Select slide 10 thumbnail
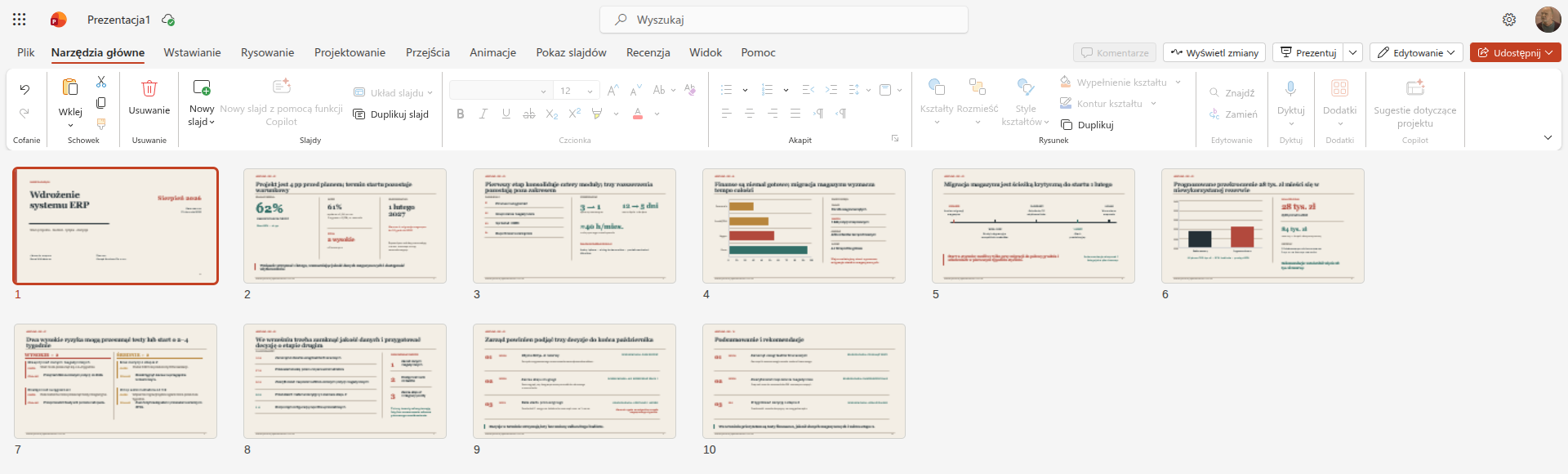The height and width of the screenshot is (474, 1568). [804, 381]
